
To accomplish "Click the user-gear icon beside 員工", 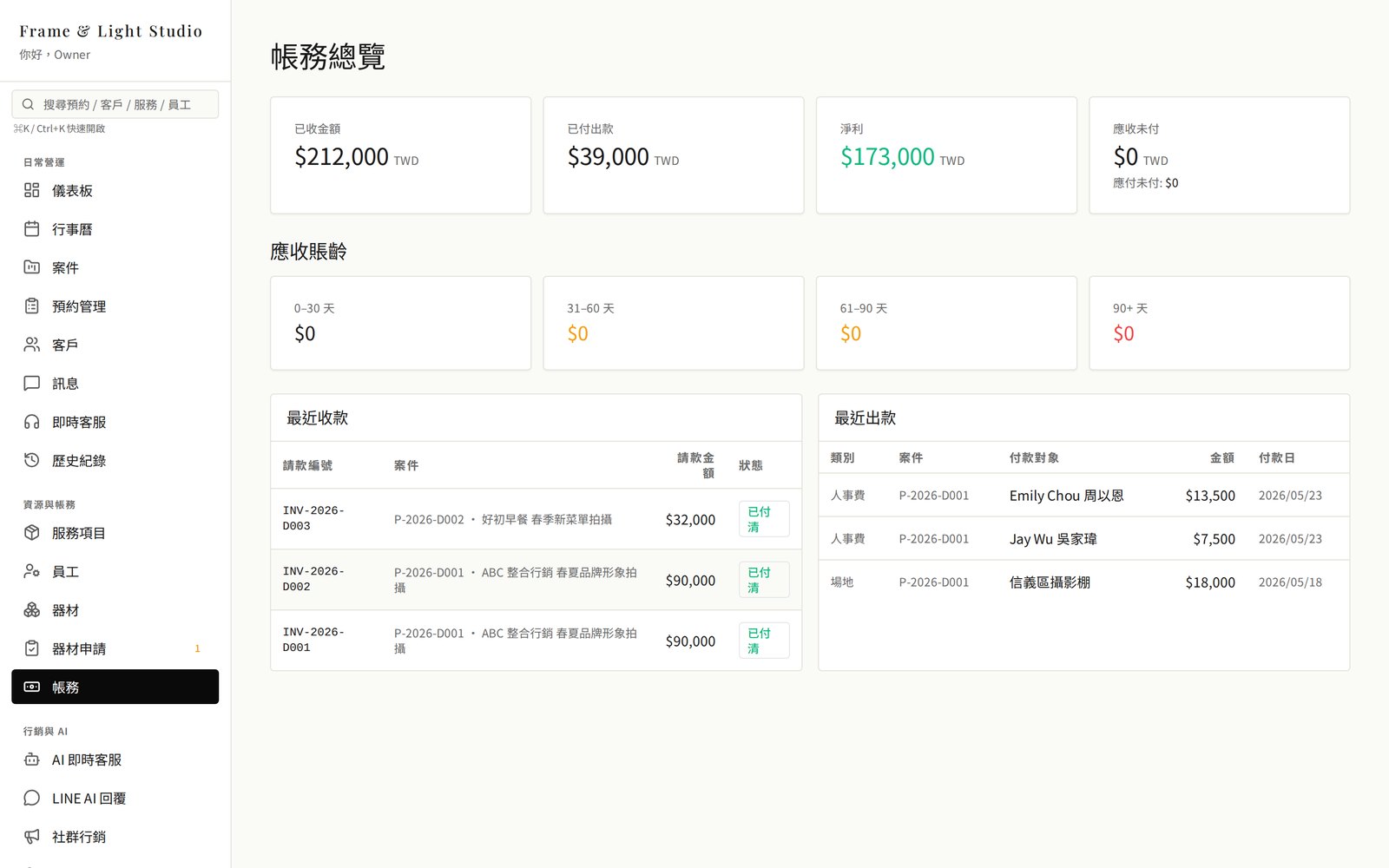I will 32,571.
